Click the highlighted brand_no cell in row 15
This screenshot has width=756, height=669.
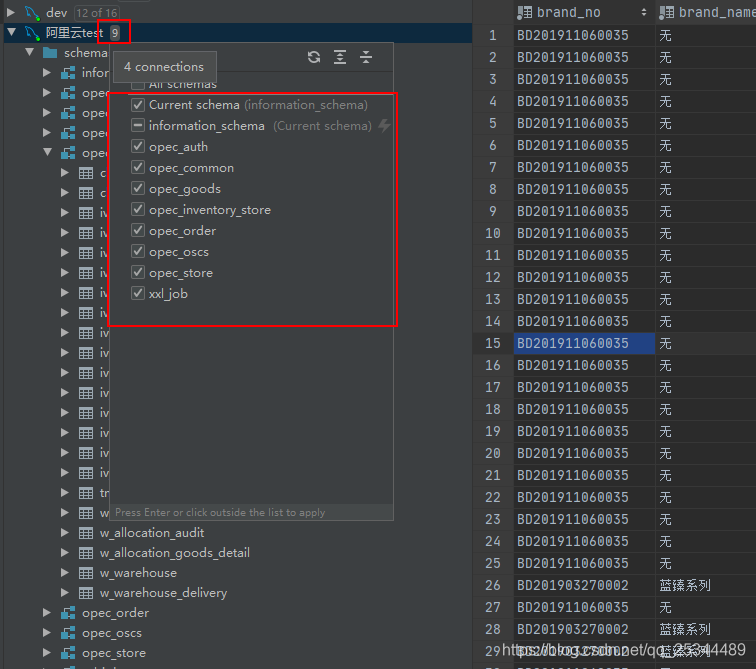coord(584,344)
